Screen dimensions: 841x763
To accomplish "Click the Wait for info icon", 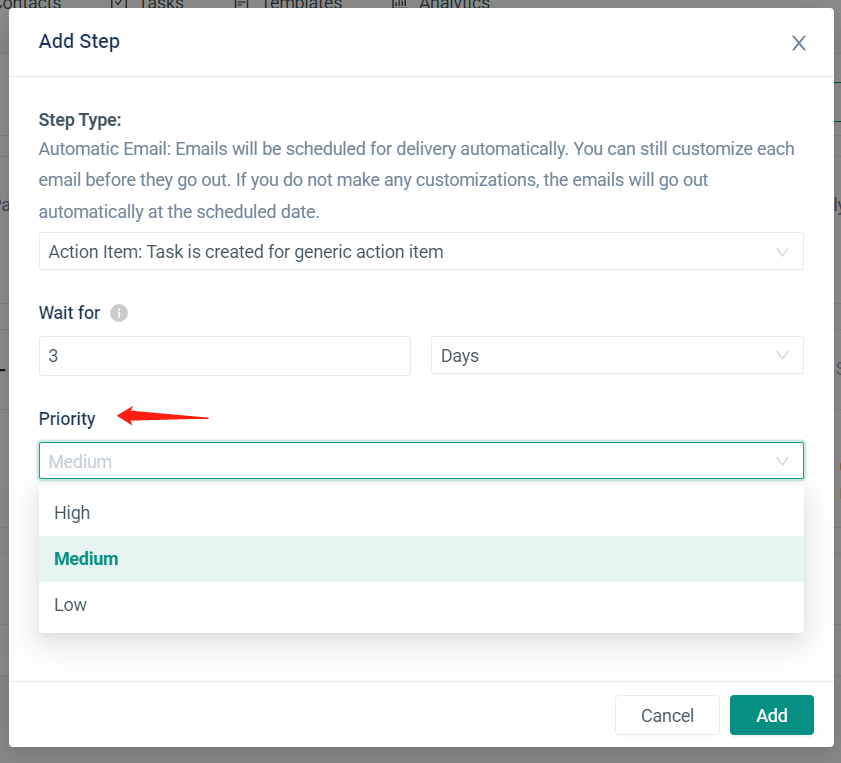I will tap(119, 313).
